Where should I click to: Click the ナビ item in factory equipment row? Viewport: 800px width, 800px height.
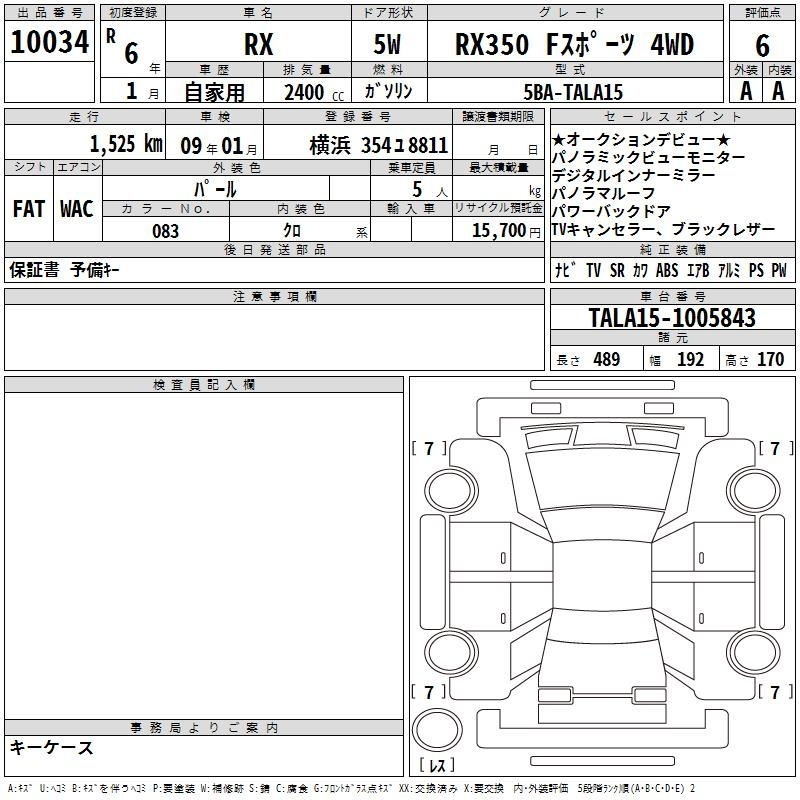pos(564,270)
